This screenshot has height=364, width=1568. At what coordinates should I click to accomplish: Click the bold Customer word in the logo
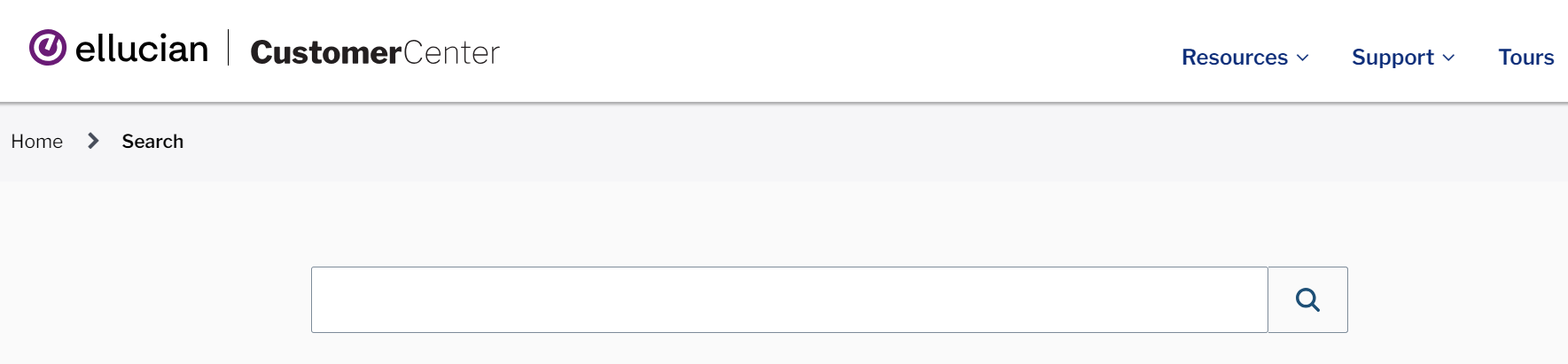(326, 52)
